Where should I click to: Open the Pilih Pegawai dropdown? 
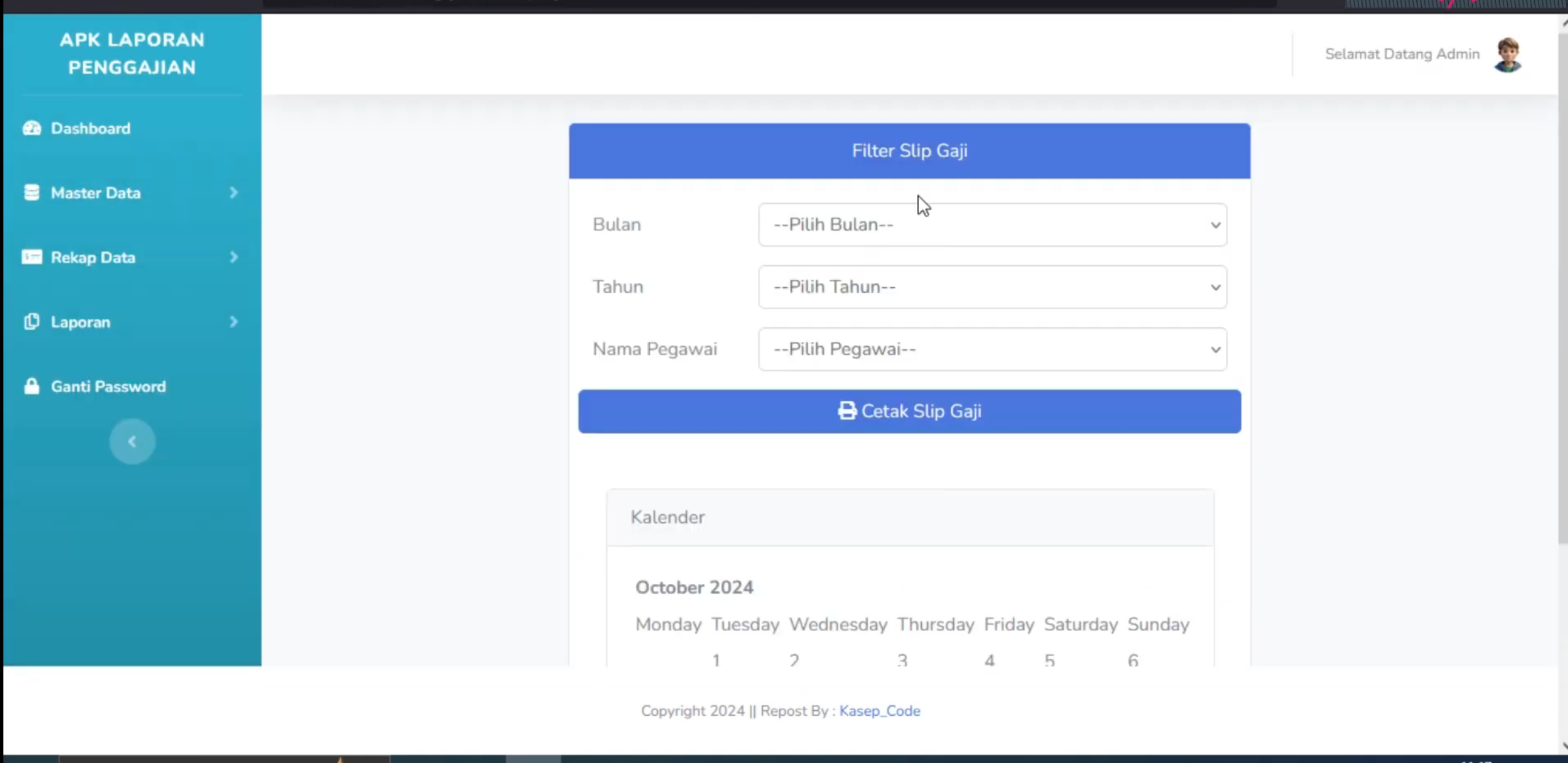[x=993, y=349]
